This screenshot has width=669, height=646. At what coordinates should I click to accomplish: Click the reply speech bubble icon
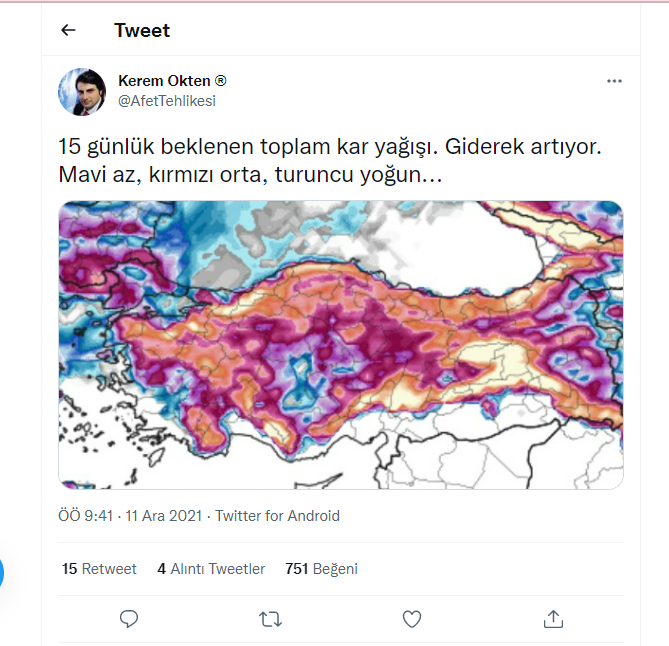coord(129,619)
